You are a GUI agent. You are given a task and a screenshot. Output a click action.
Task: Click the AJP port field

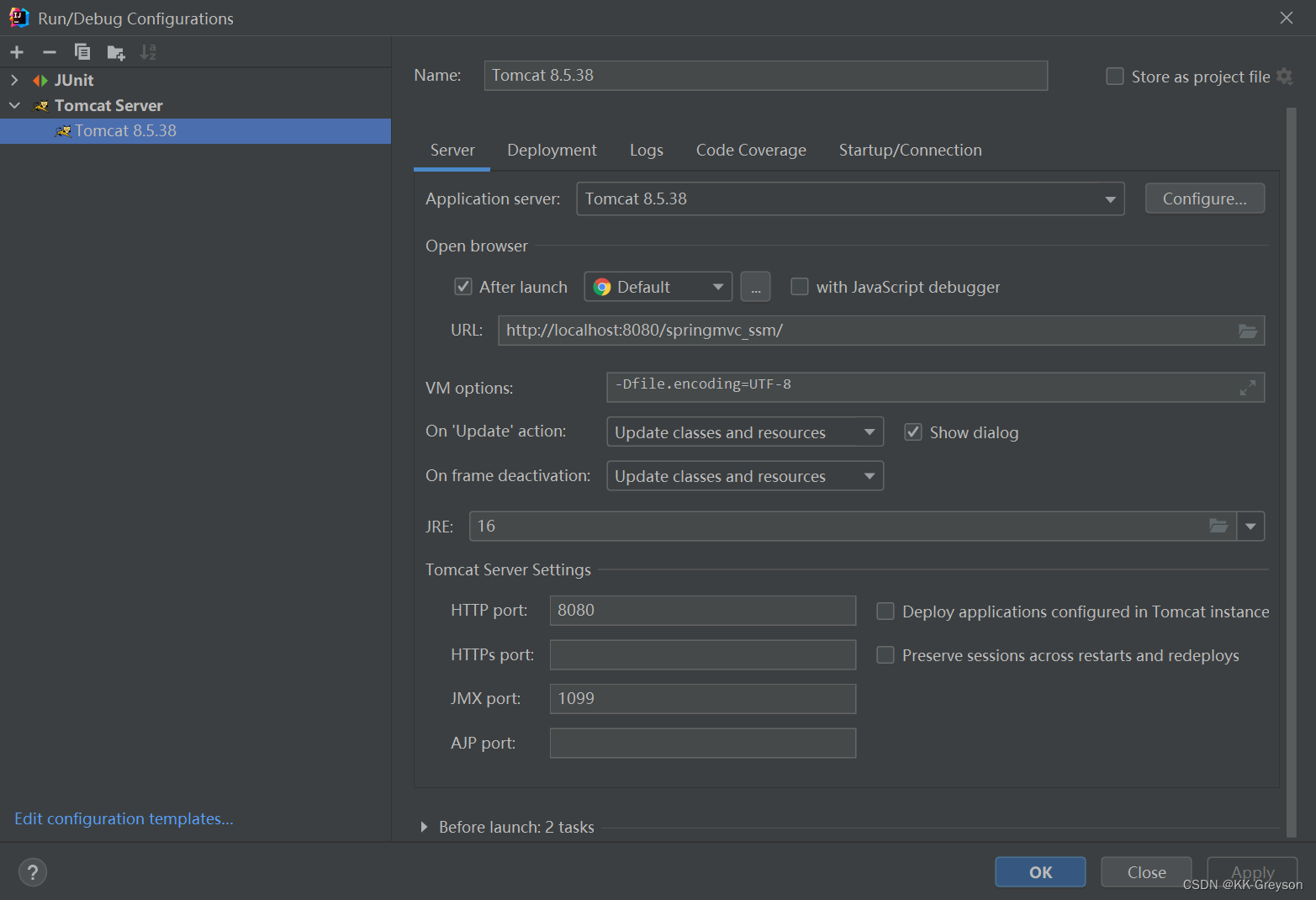703,743
